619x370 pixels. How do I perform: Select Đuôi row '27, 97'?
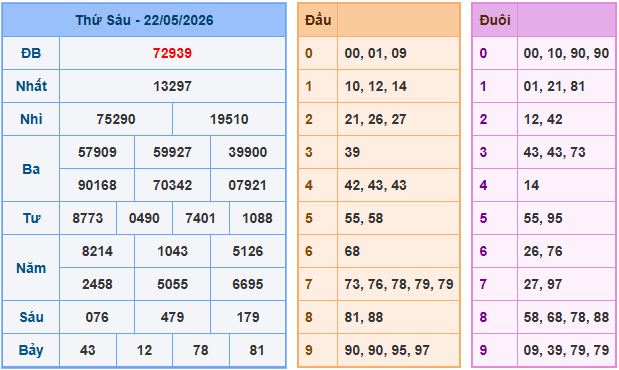point(543,284)
